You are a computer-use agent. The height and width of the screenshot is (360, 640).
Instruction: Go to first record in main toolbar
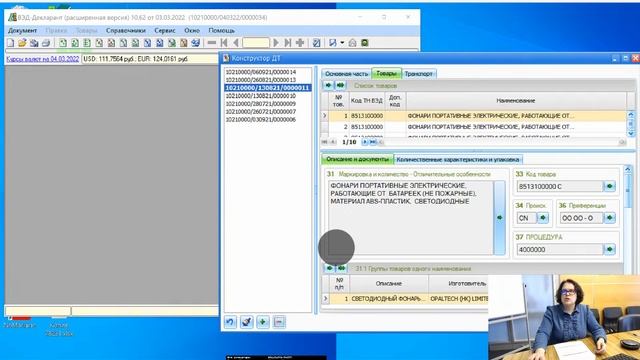224,42
